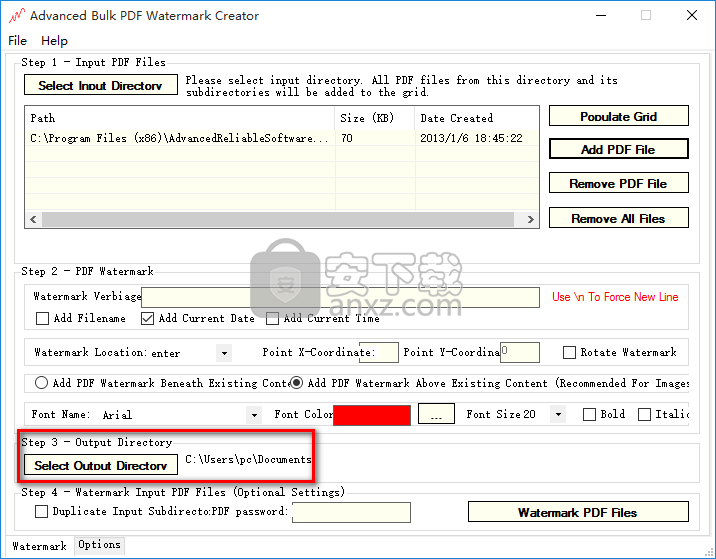This screenshot has width=716, height=559.
Task: Click the Use \n To Force New Line hint
Action: (x=615, y=297)
